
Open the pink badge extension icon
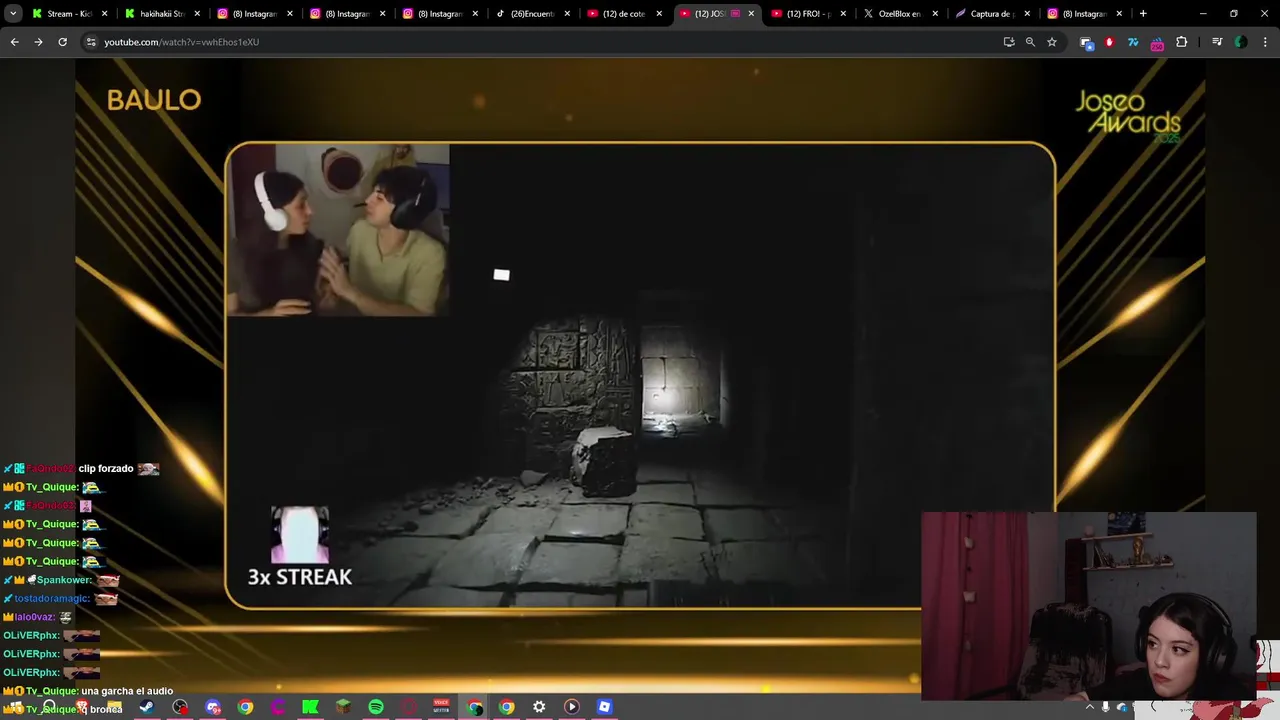pos(1157,43)
